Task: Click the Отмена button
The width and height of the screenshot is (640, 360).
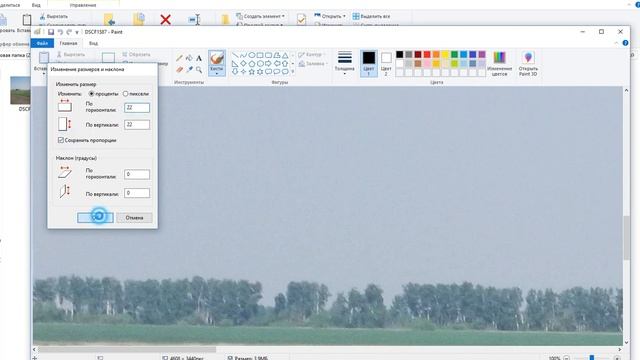Action: point(134,218)
